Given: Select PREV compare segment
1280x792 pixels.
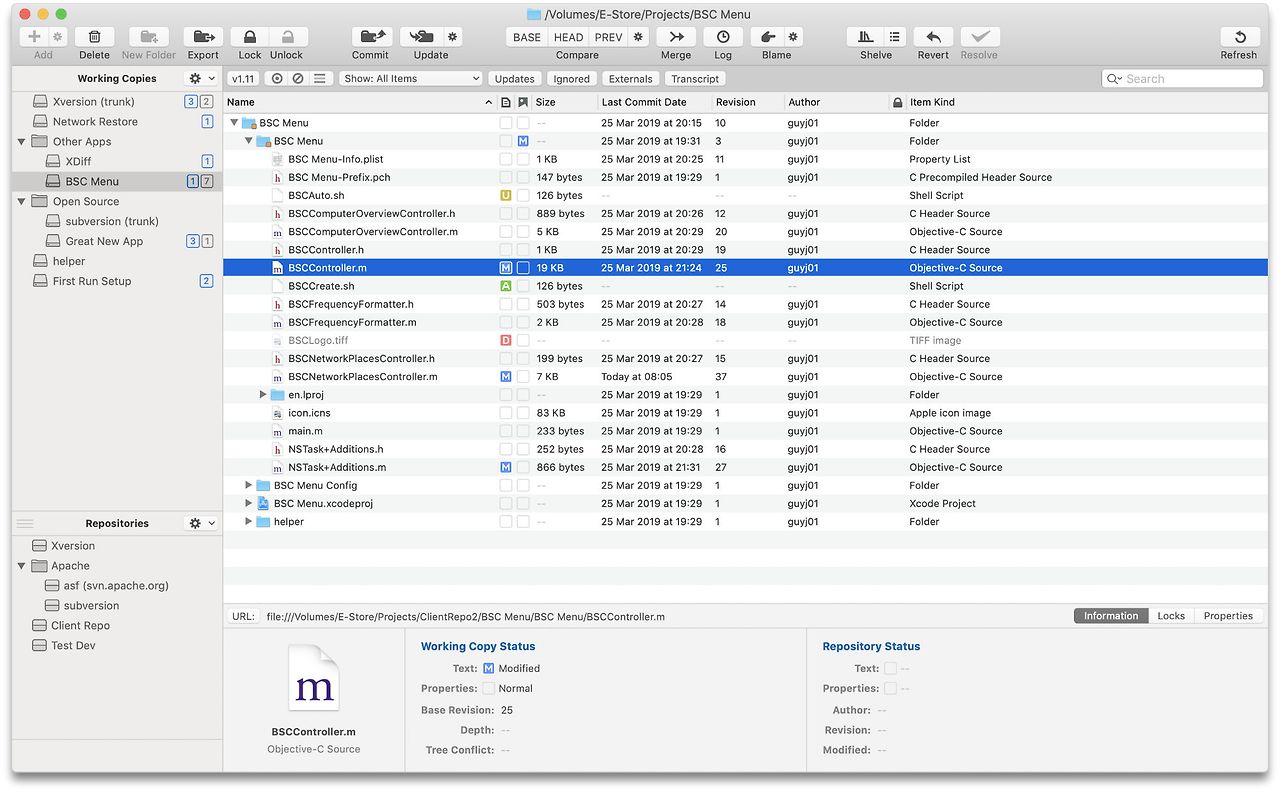Looking at the screenshot, I should click(x=608, y=37).
